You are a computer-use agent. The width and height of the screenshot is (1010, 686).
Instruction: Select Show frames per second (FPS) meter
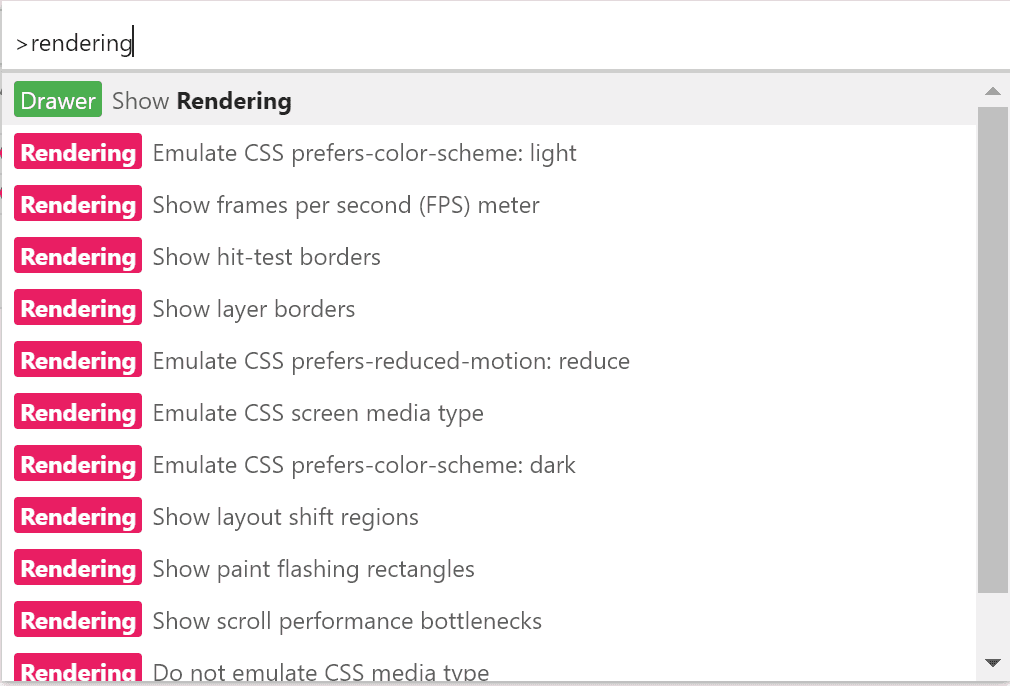point(346,205)
